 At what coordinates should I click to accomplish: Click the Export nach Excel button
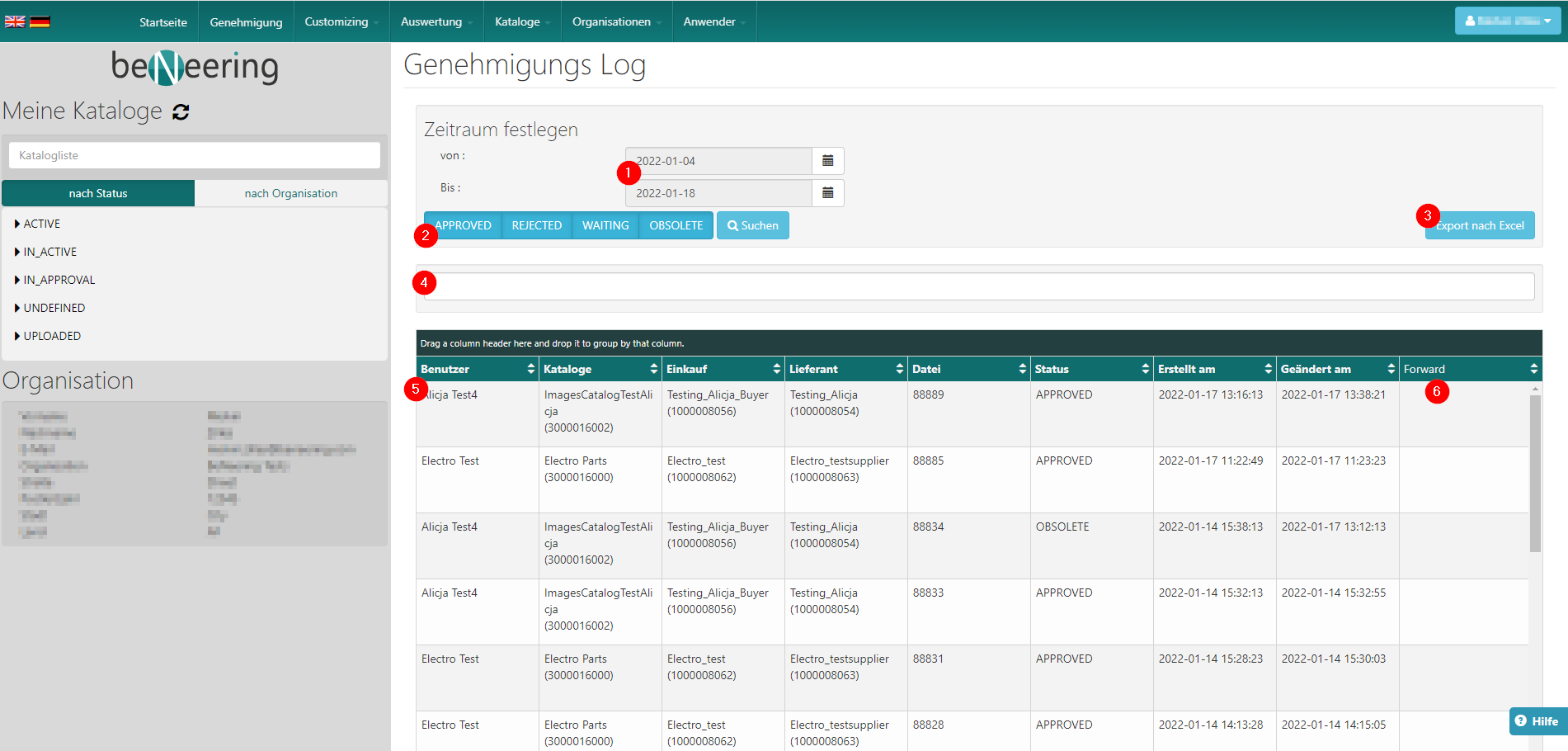1480,225
